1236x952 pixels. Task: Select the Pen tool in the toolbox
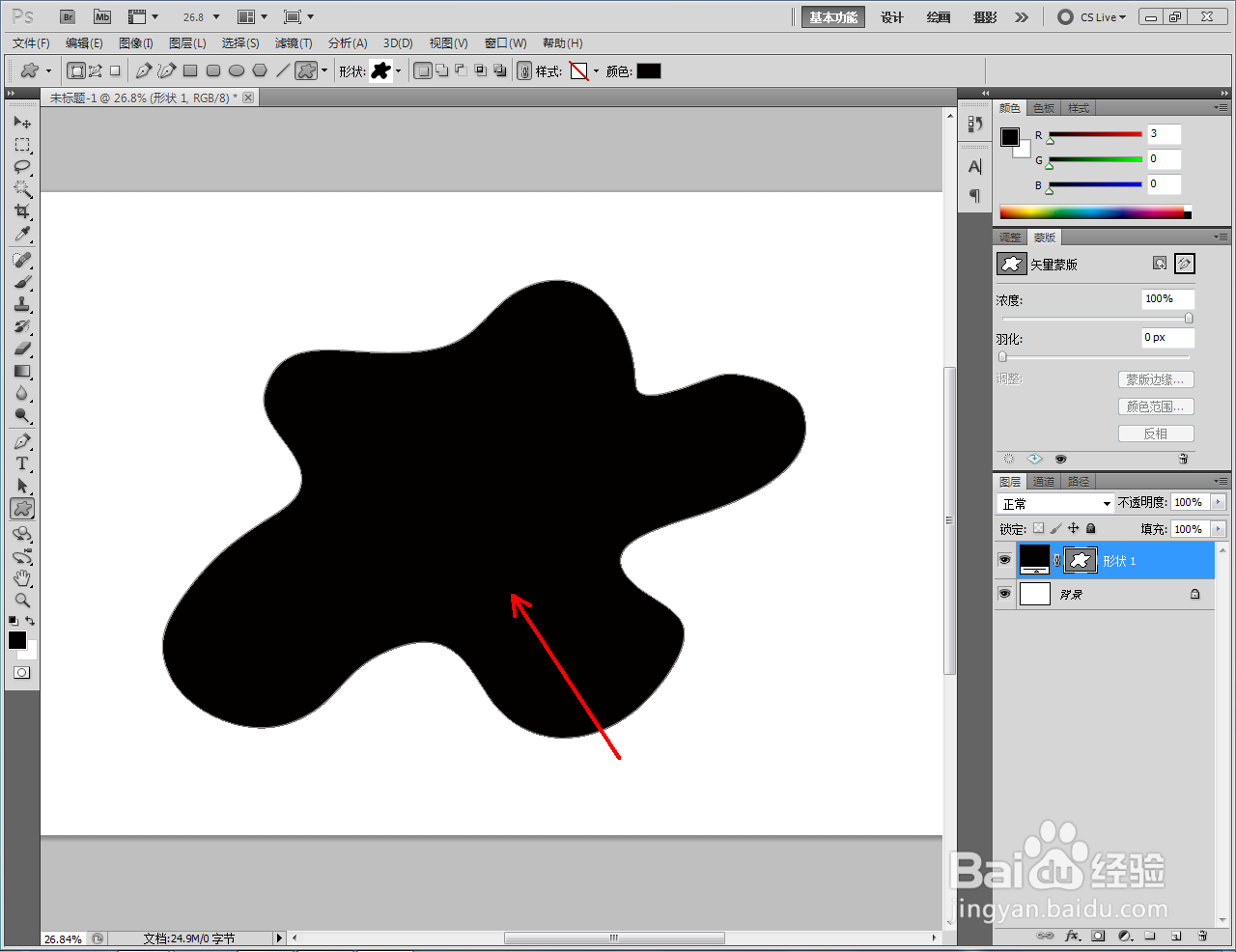(x=22, y=442)
